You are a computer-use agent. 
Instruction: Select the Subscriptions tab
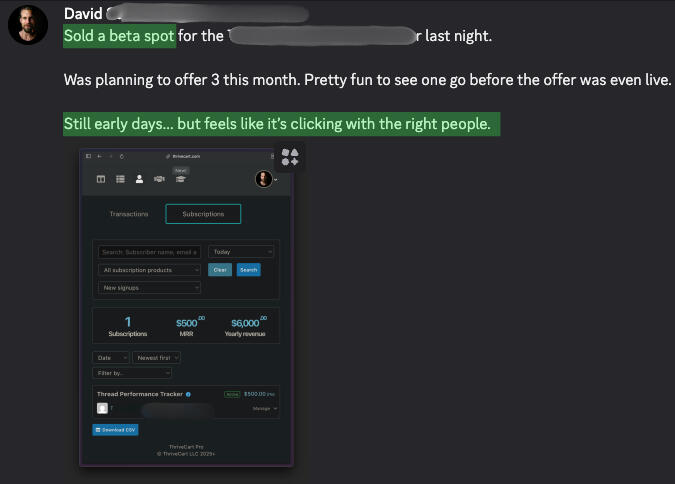click(x=203, y=214)
